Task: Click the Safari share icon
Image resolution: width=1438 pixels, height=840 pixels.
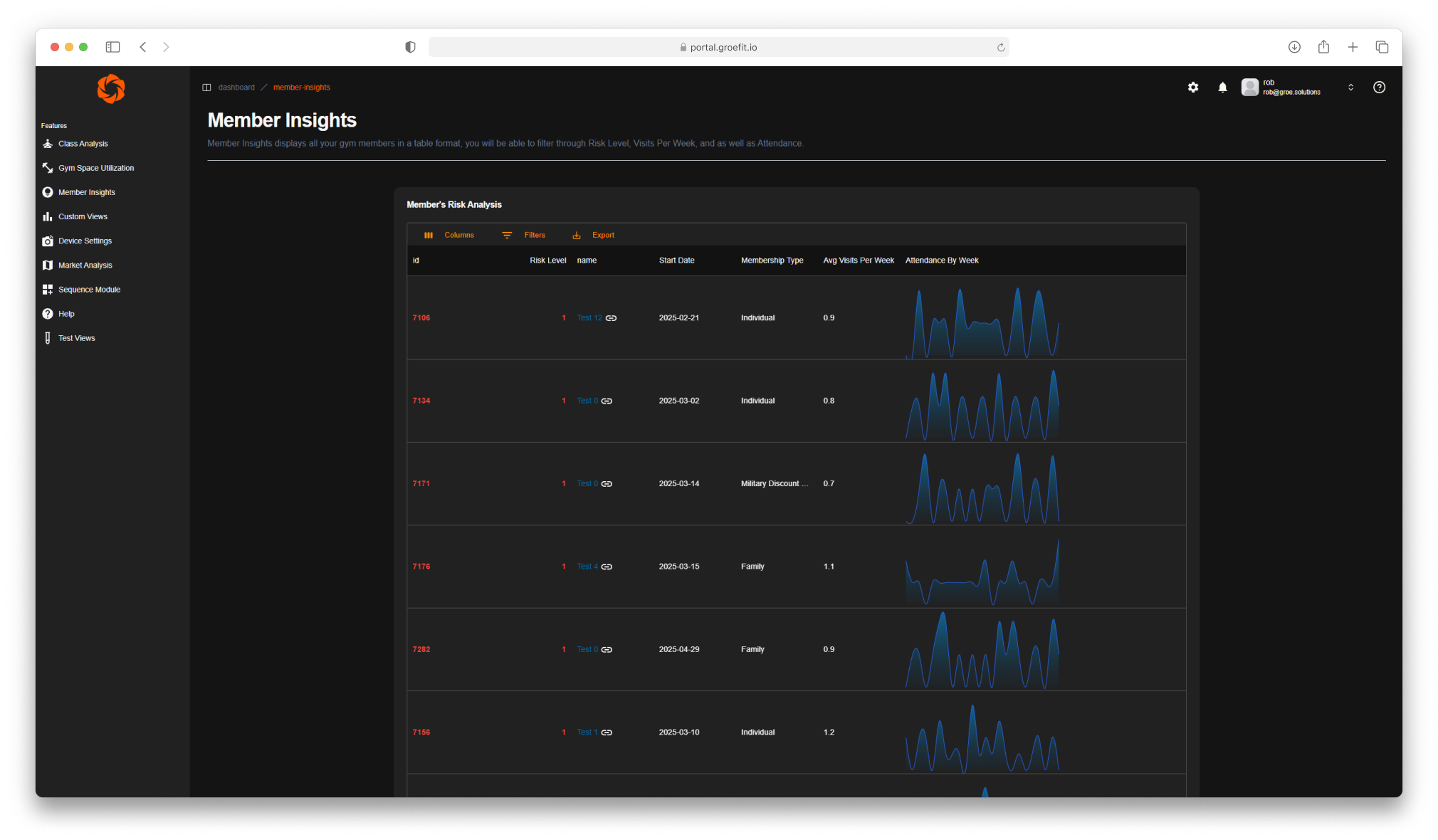Action: [1323, 47]
